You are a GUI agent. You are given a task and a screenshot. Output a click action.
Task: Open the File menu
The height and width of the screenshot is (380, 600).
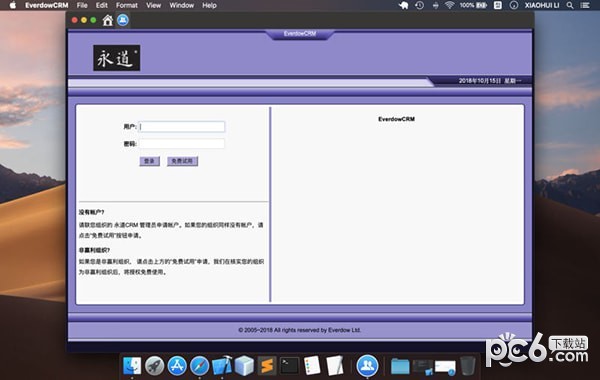pyautogui.click(x=82, y=5)
